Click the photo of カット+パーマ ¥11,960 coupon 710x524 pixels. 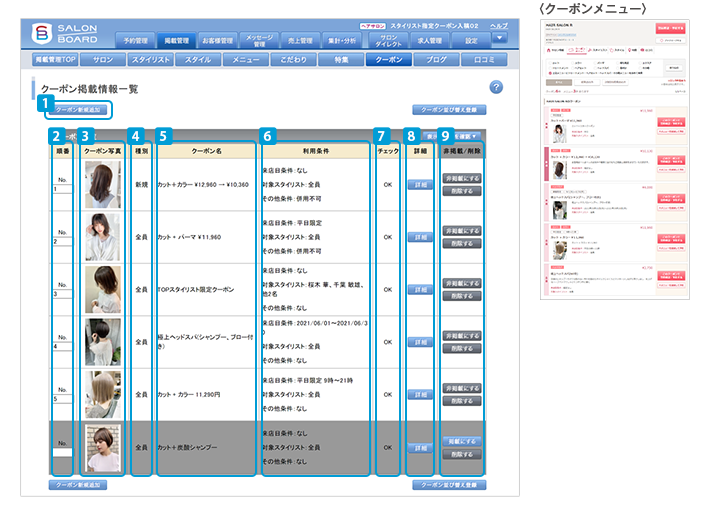point(103,237)
